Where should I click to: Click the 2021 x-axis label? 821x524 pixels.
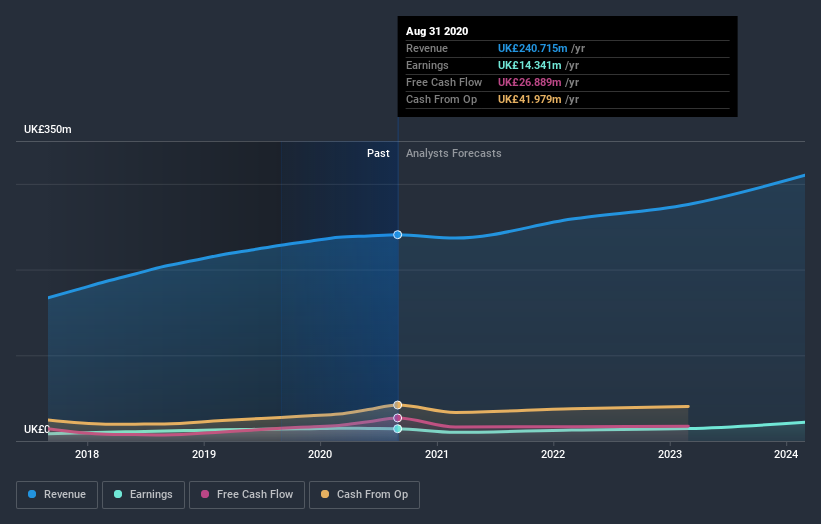pos(437,454)
